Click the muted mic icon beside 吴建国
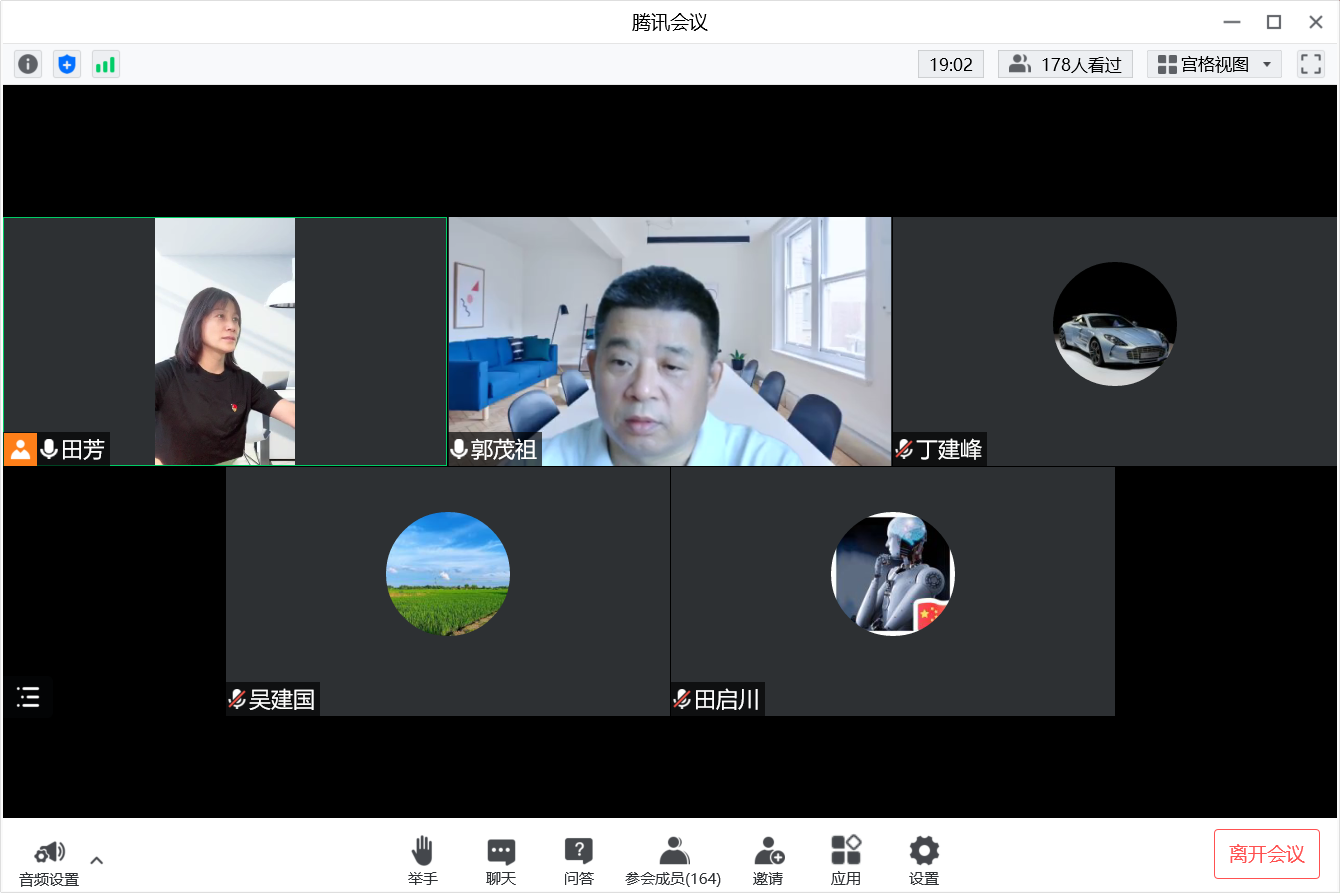Screen dimensions: 1340x893 237,699
